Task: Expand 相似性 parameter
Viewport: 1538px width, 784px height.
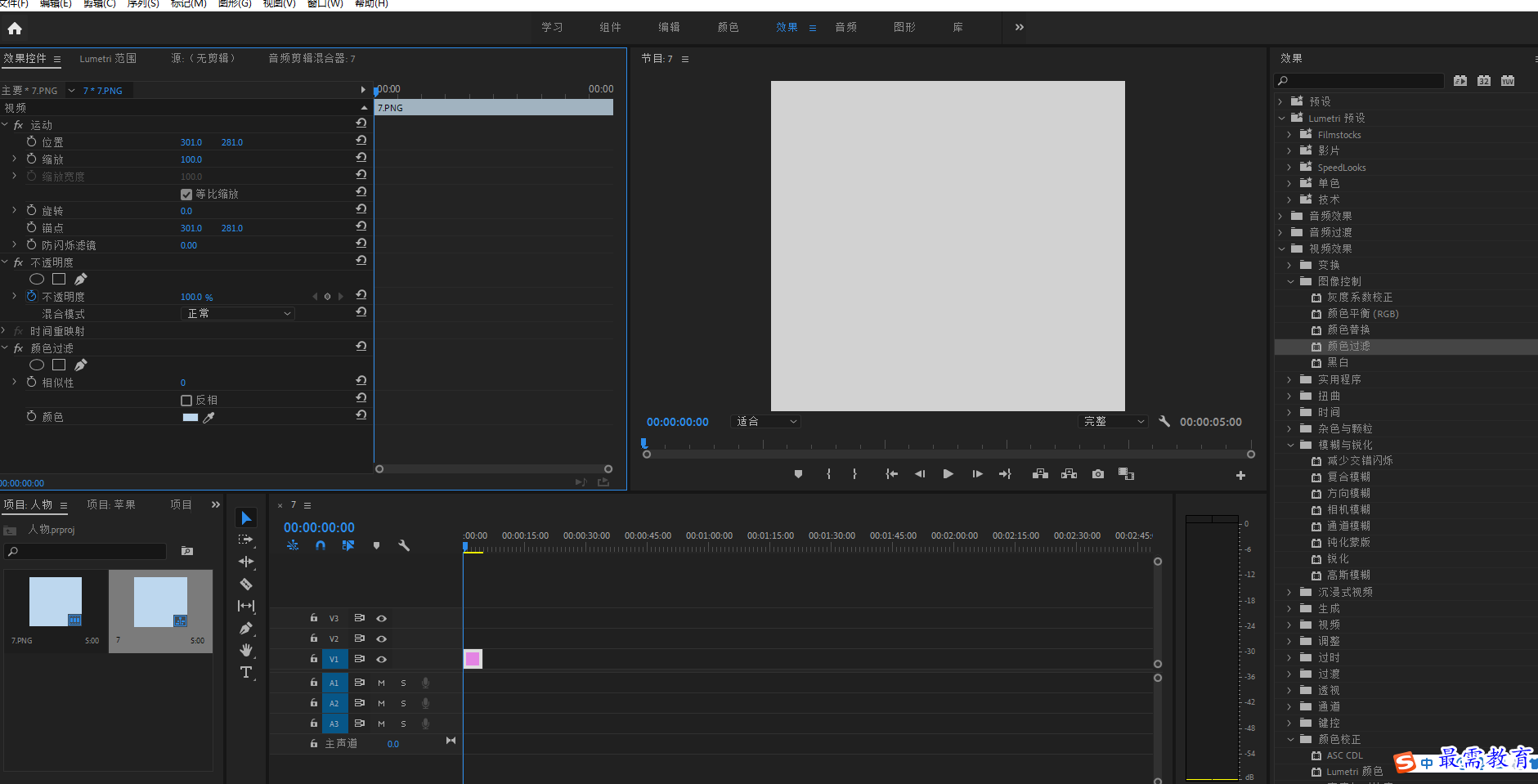Action: pyautogui.click(x=14, y=382)
